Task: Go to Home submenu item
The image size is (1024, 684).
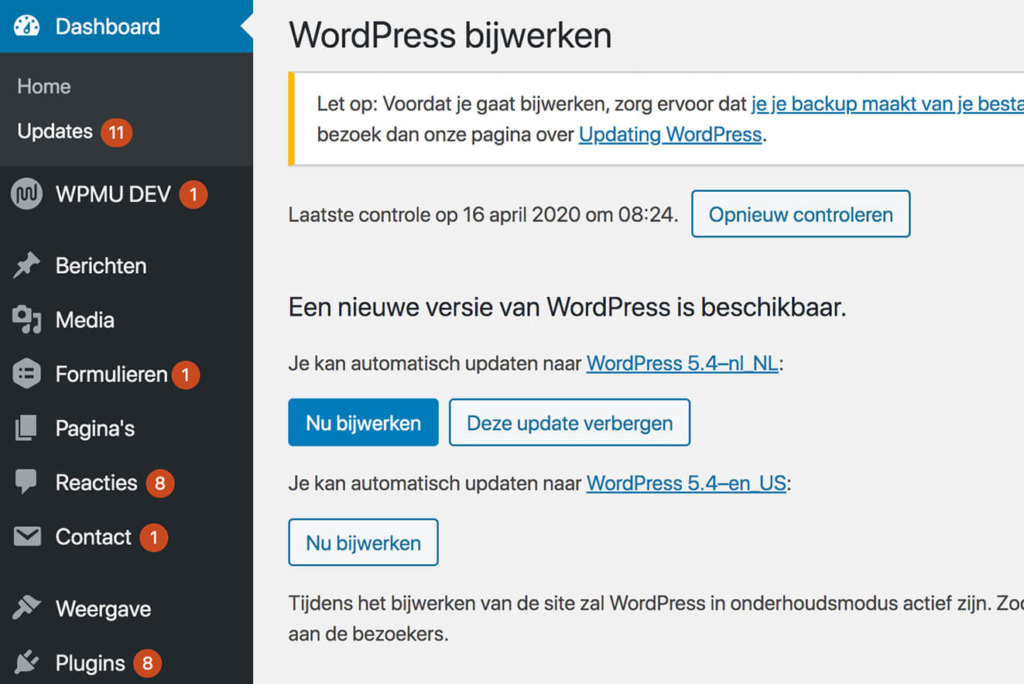Action: pyautogui.click(x=44, y=86)
